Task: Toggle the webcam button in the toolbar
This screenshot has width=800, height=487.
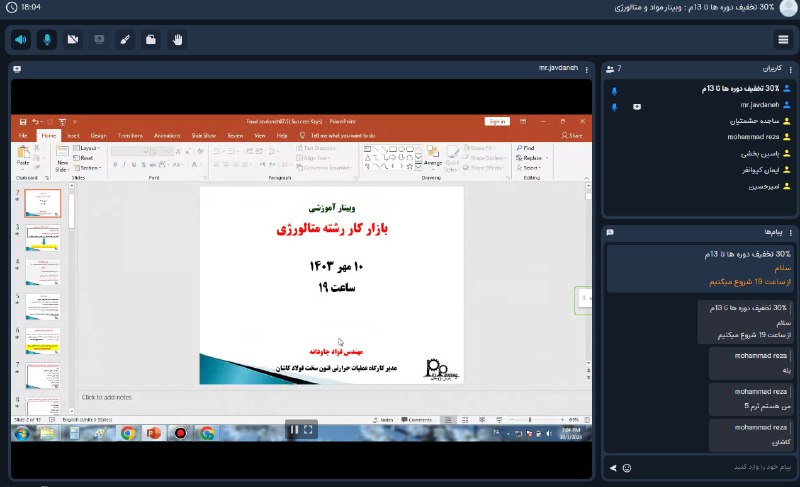Action: tap(73, 40)
